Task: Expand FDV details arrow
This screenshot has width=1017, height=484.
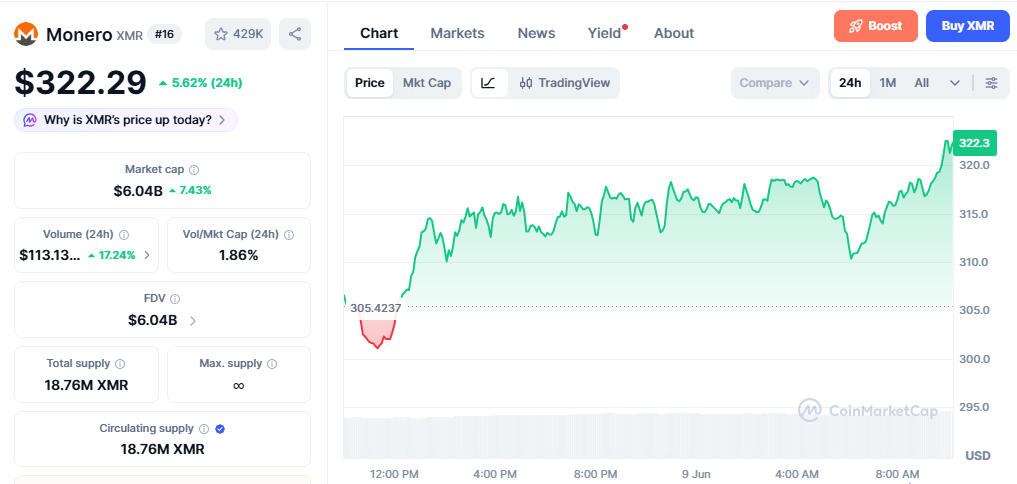Action: click(193, 320)
